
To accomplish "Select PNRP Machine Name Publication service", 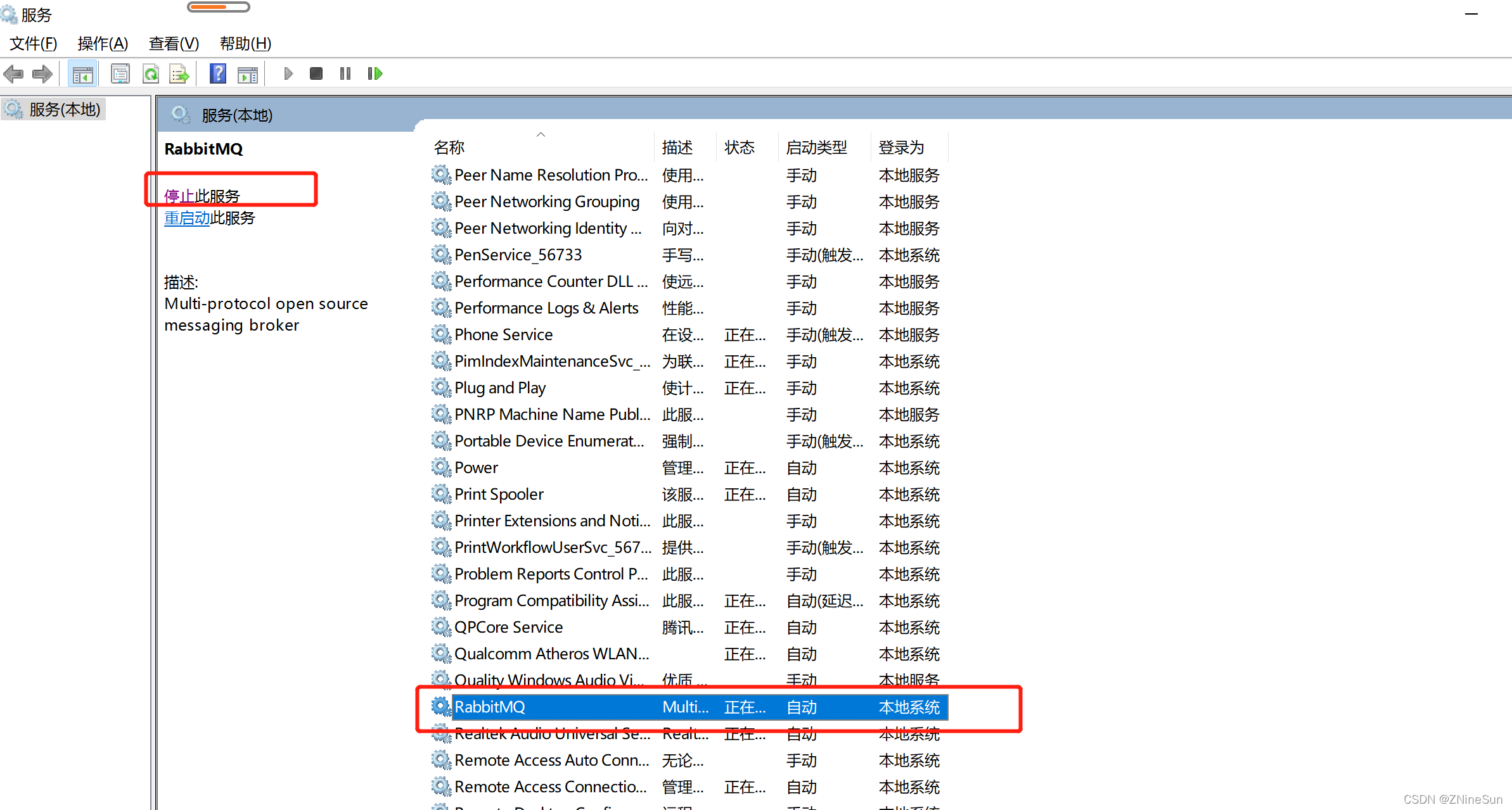I will pyautogui.click(x=689, y=414).
